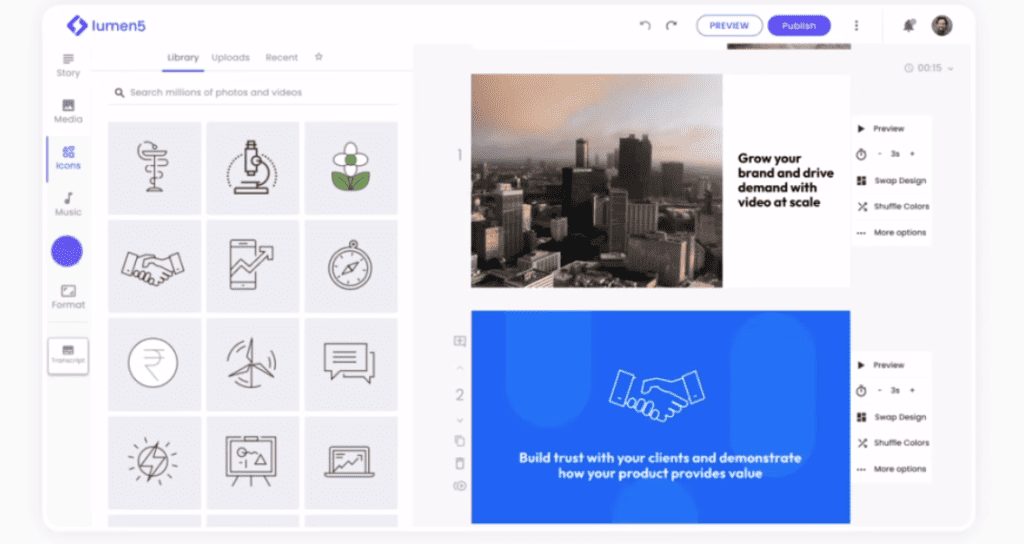
Task: Toggle the eye icon beside scene 2
Action: tap(460, 486)
